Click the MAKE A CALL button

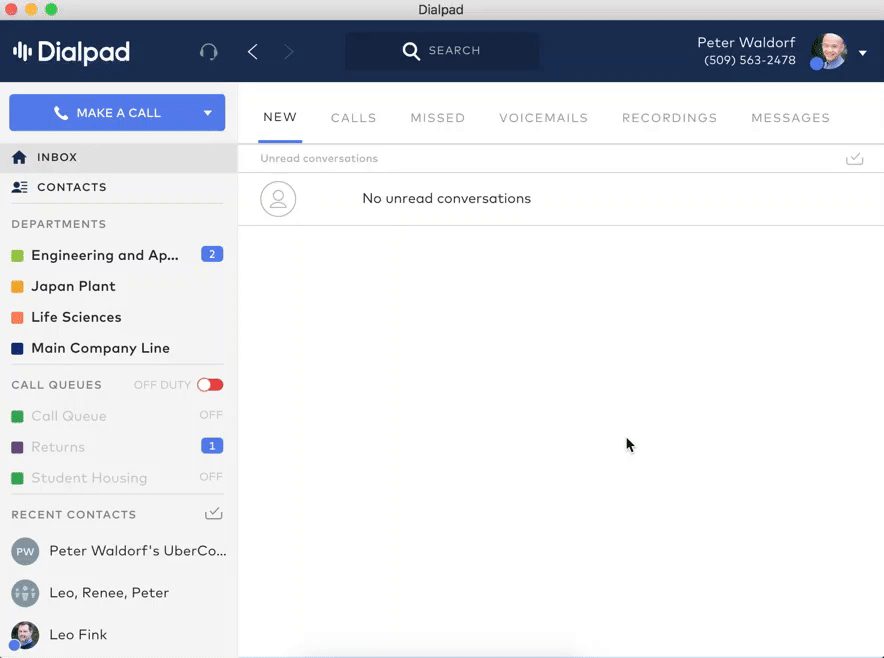pyautogui.click(x=117, y=113)
